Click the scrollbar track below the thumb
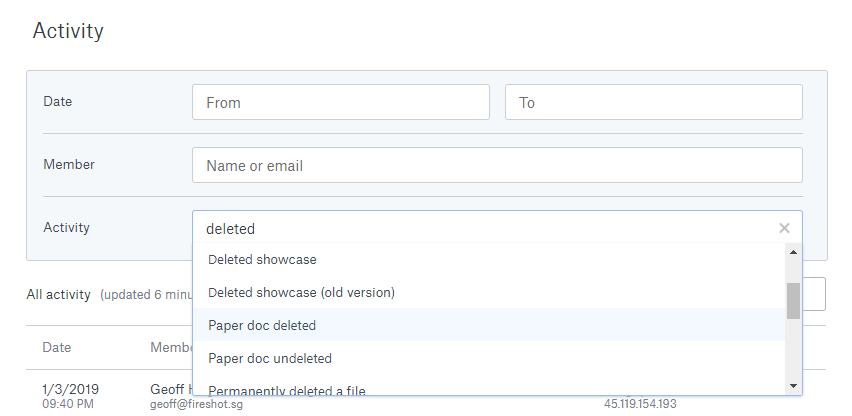This screenshot has width=852, height=416. [793, 350]
